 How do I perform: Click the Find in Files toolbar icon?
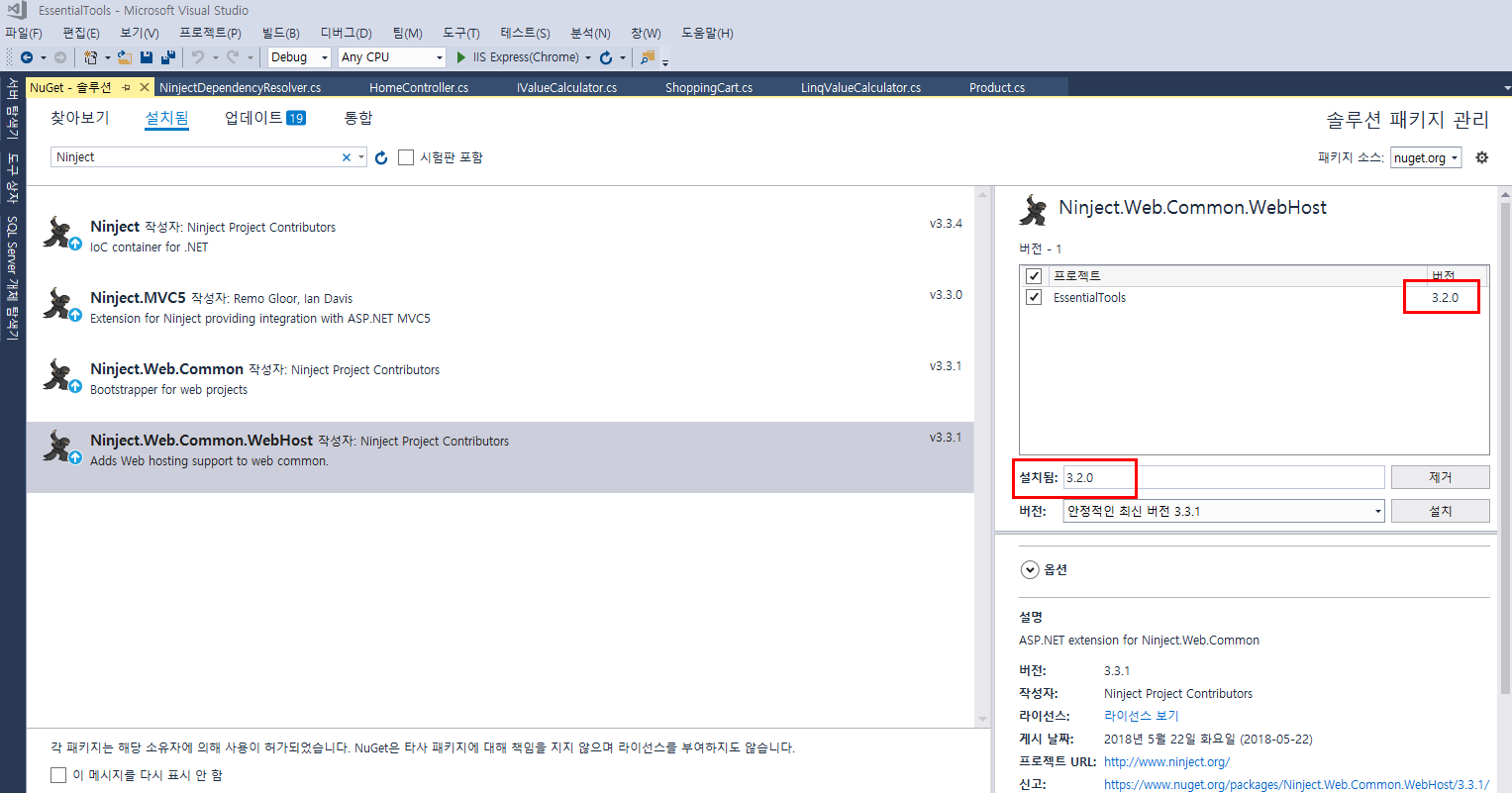click(x=648, y=57)
